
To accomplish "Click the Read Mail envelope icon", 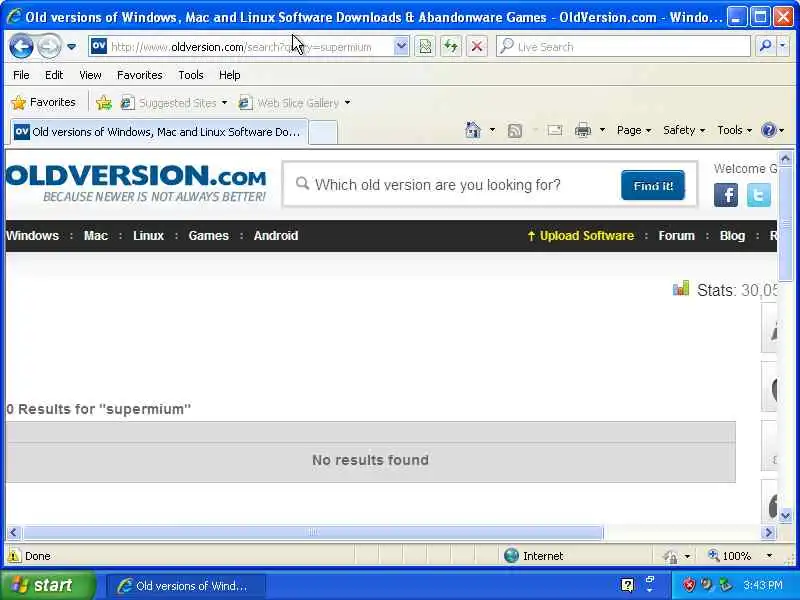I will click(555, 131).
